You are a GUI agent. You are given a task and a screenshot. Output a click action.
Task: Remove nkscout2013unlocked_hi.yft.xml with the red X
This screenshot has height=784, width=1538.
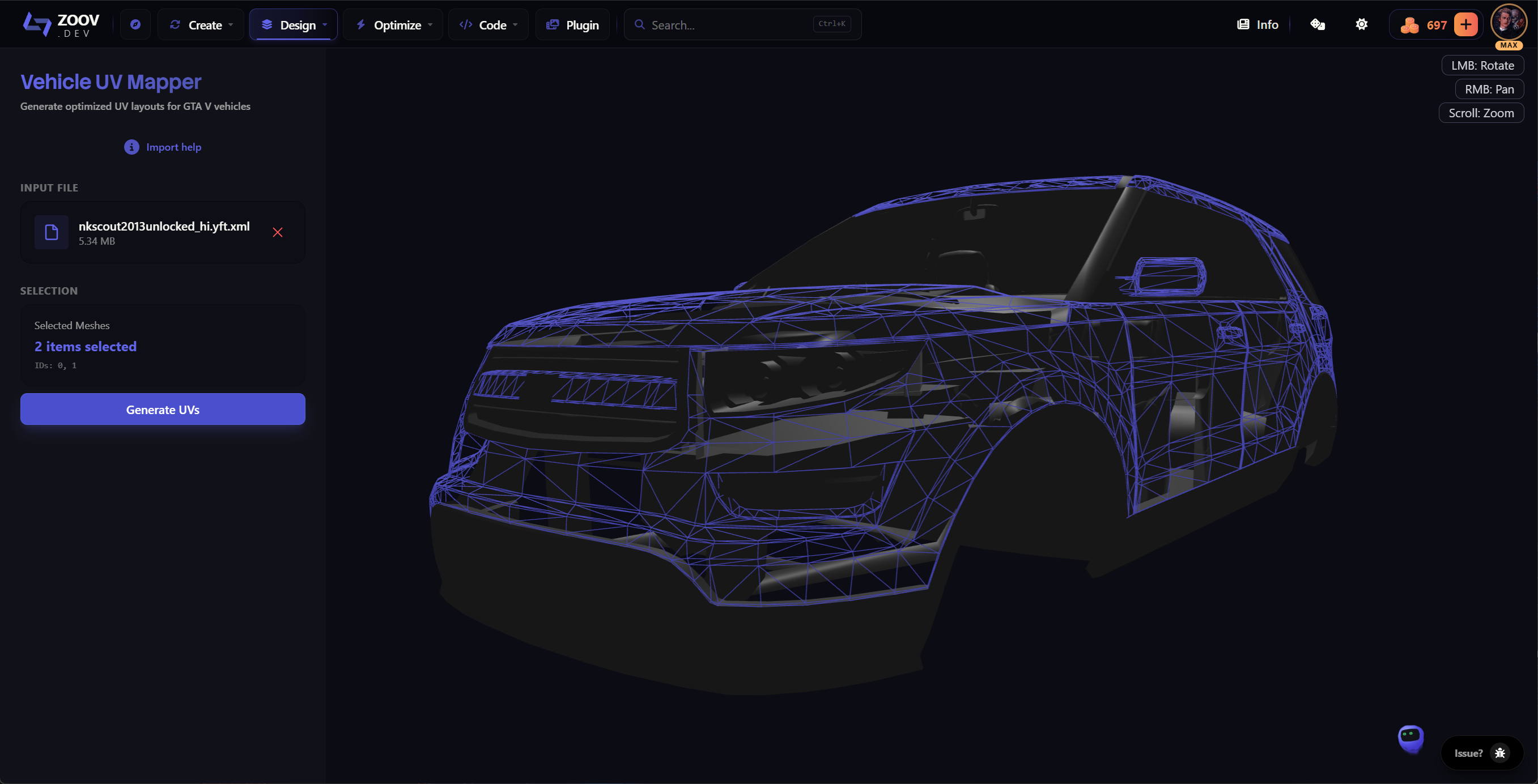277,233
